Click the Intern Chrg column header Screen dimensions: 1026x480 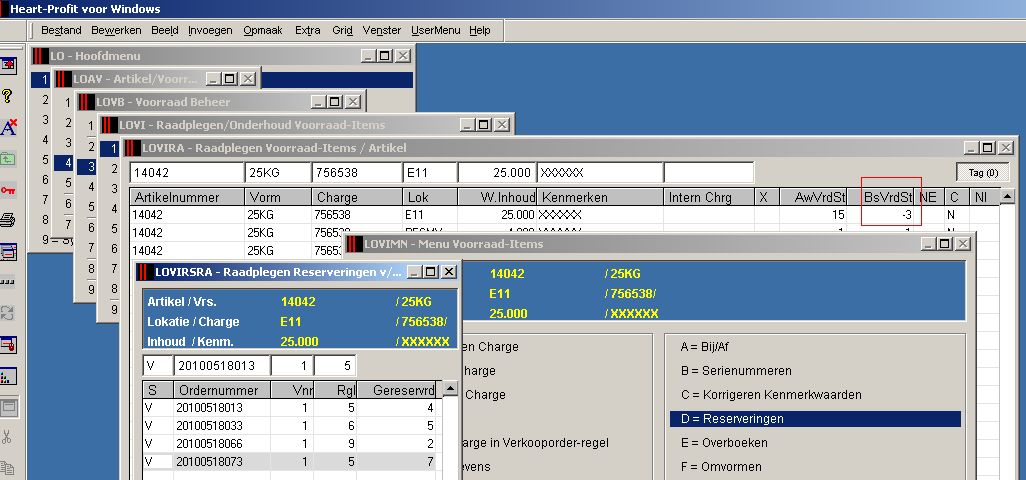709,197
